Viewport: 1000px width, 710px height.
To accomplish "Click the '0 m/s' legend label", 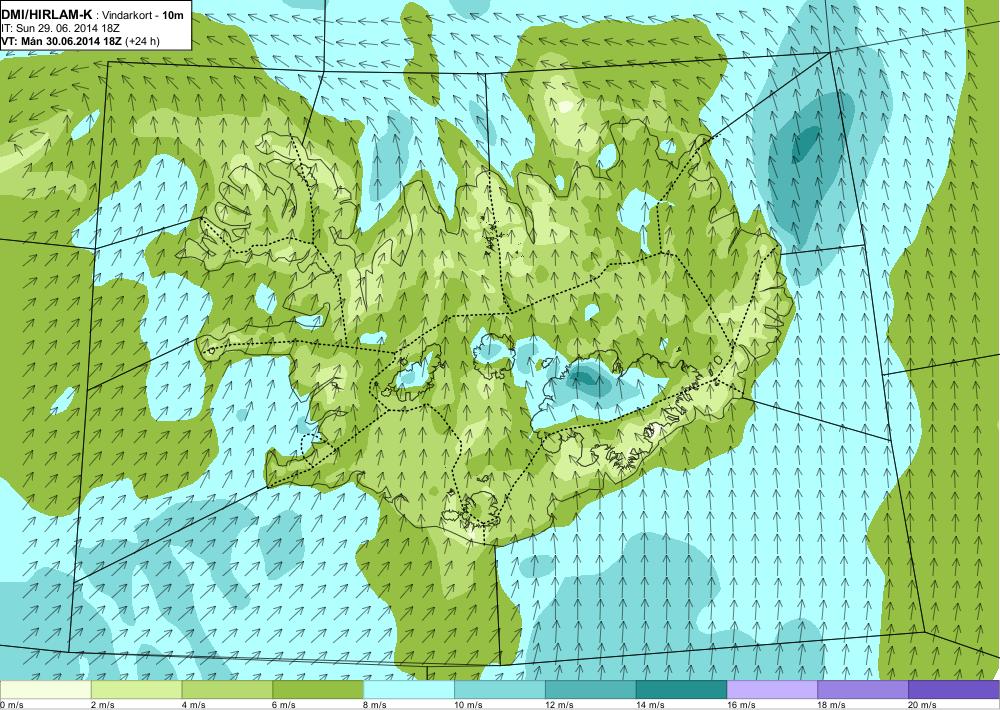I will click(12, 705).
